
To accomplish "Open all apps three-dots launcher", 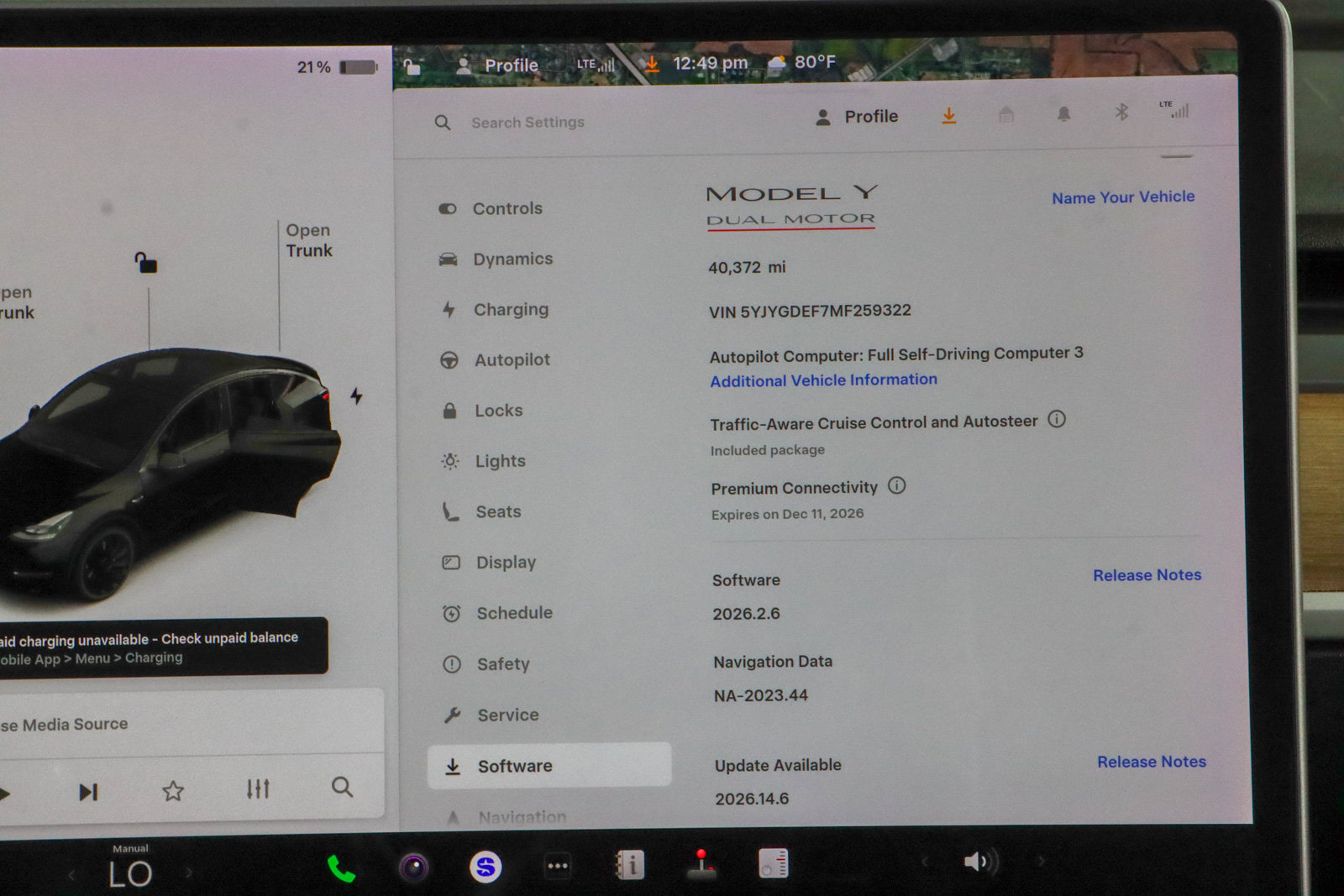I will coord(558,866).
